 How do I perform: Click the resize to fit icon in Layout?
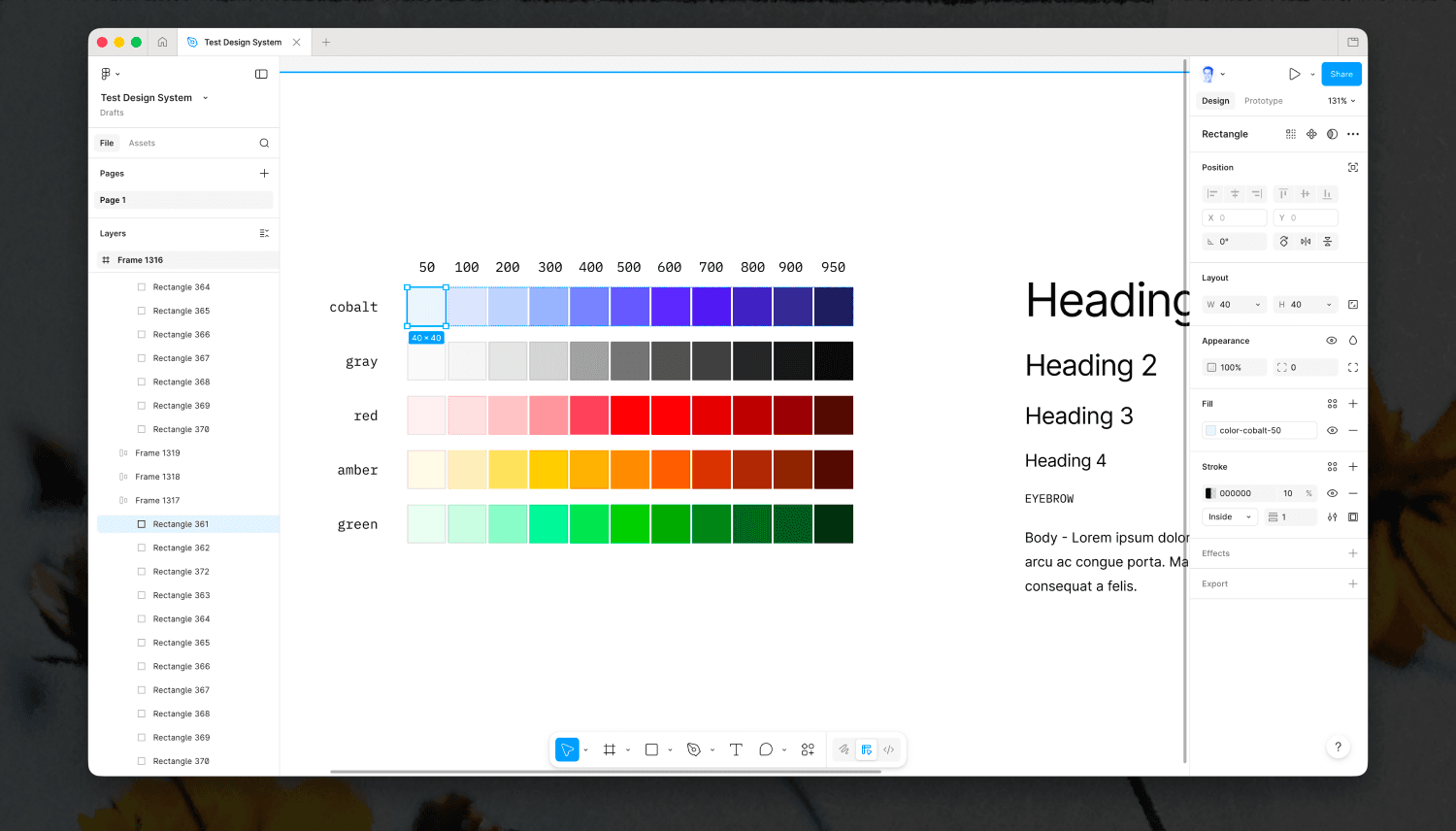tap(1353, 305)
